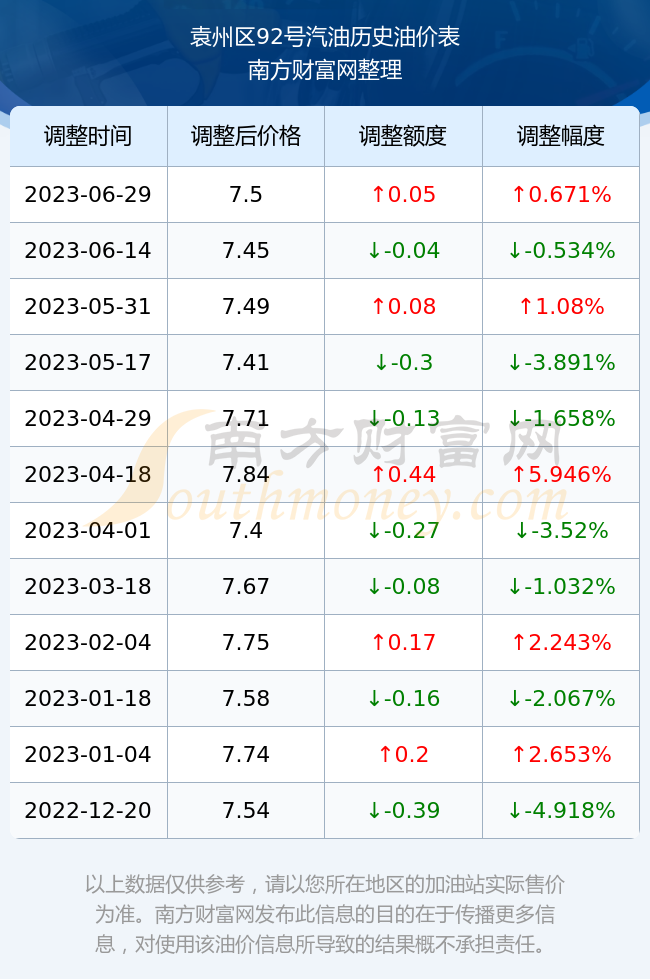Select the price 7.58 cell
650x980 pixels.
tap(246, 699)
